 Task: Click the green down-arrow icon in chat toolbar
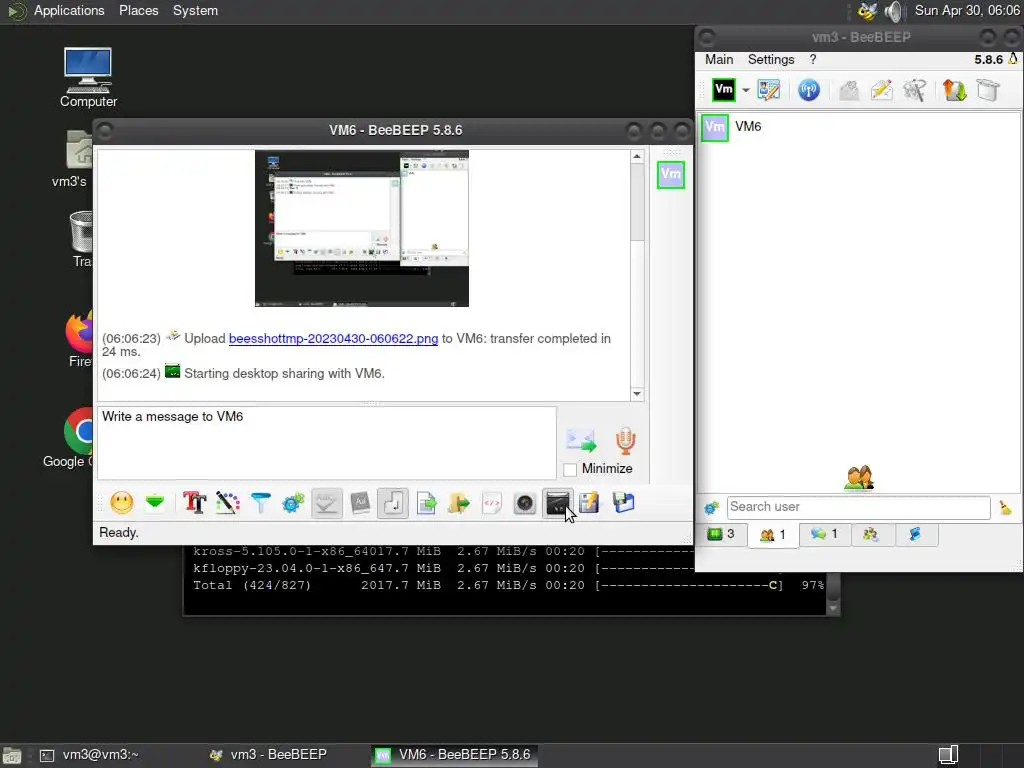click(155, 502)
